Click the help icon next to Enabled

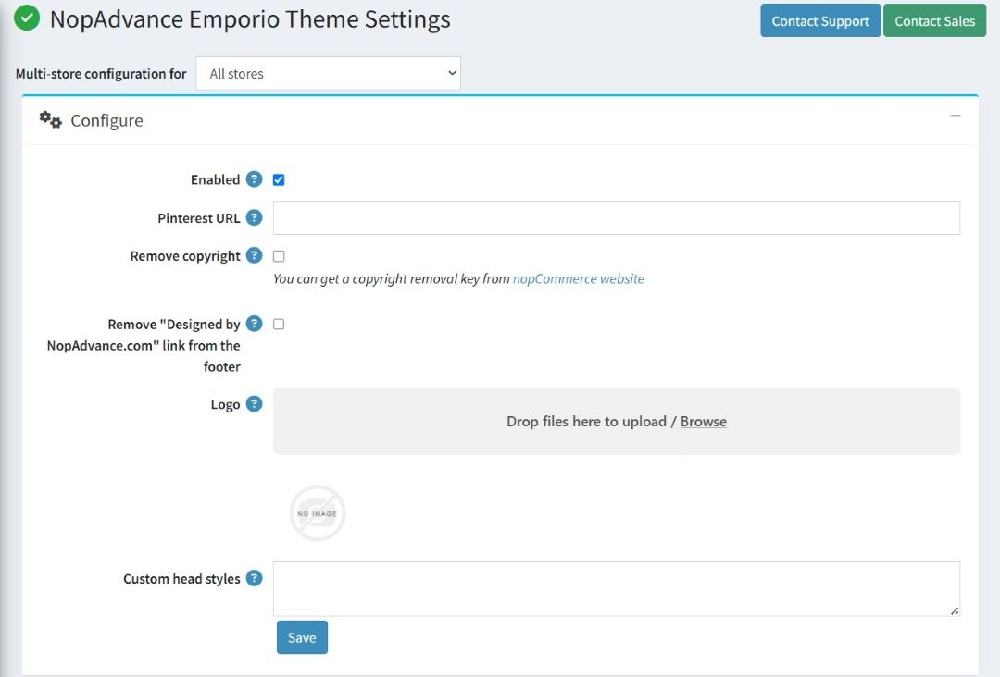click(254, 180)
